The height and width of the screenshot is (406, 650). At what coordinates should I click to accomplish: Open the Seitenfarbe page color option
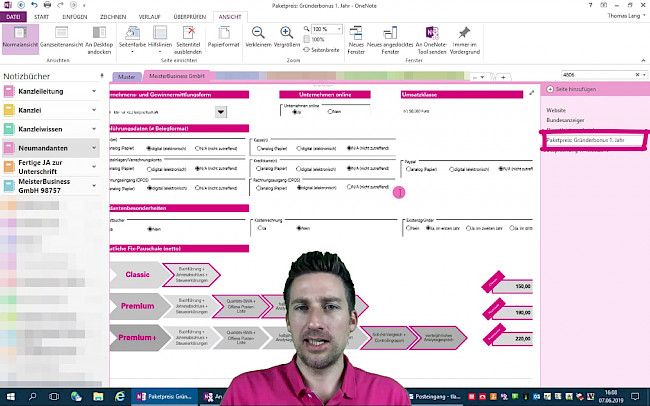click(x=131, y=38)
